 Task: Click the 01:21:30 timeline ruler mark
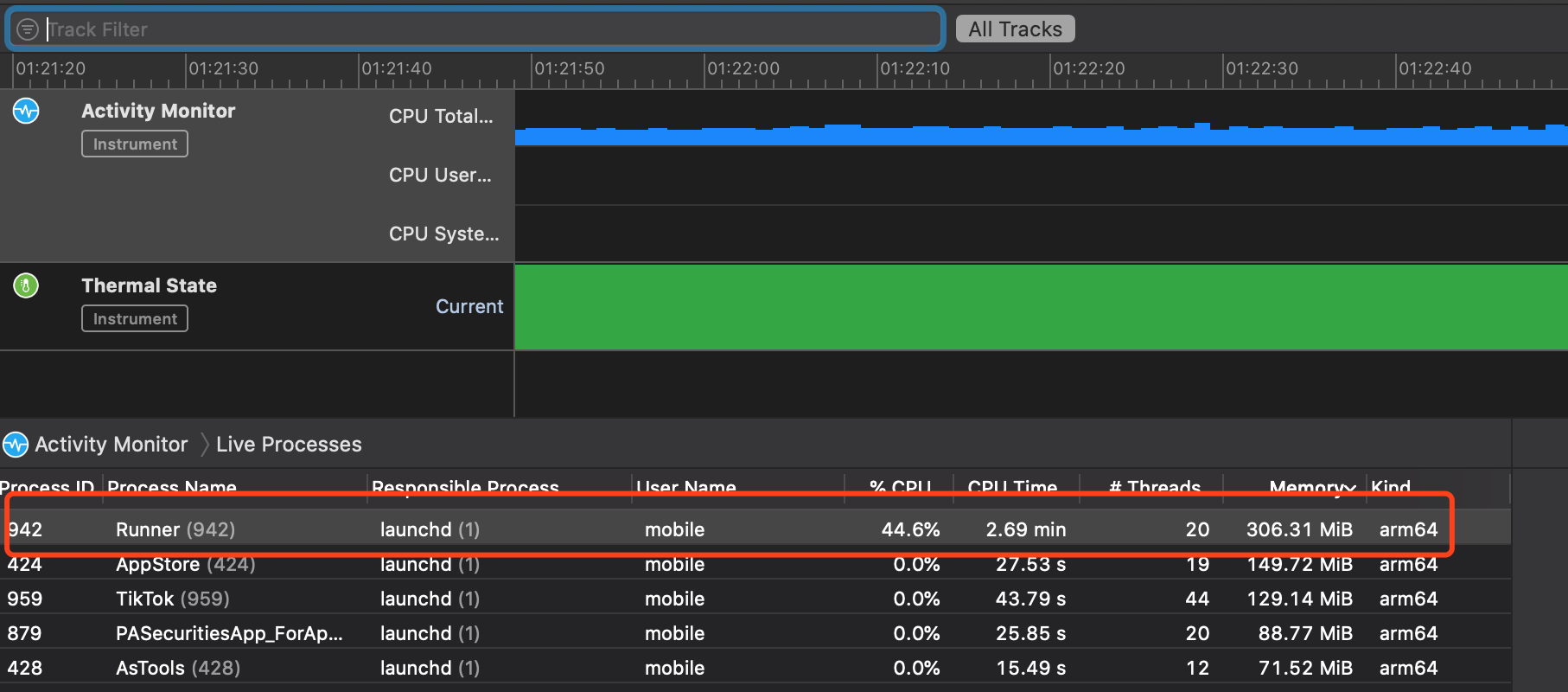(223, 68)
